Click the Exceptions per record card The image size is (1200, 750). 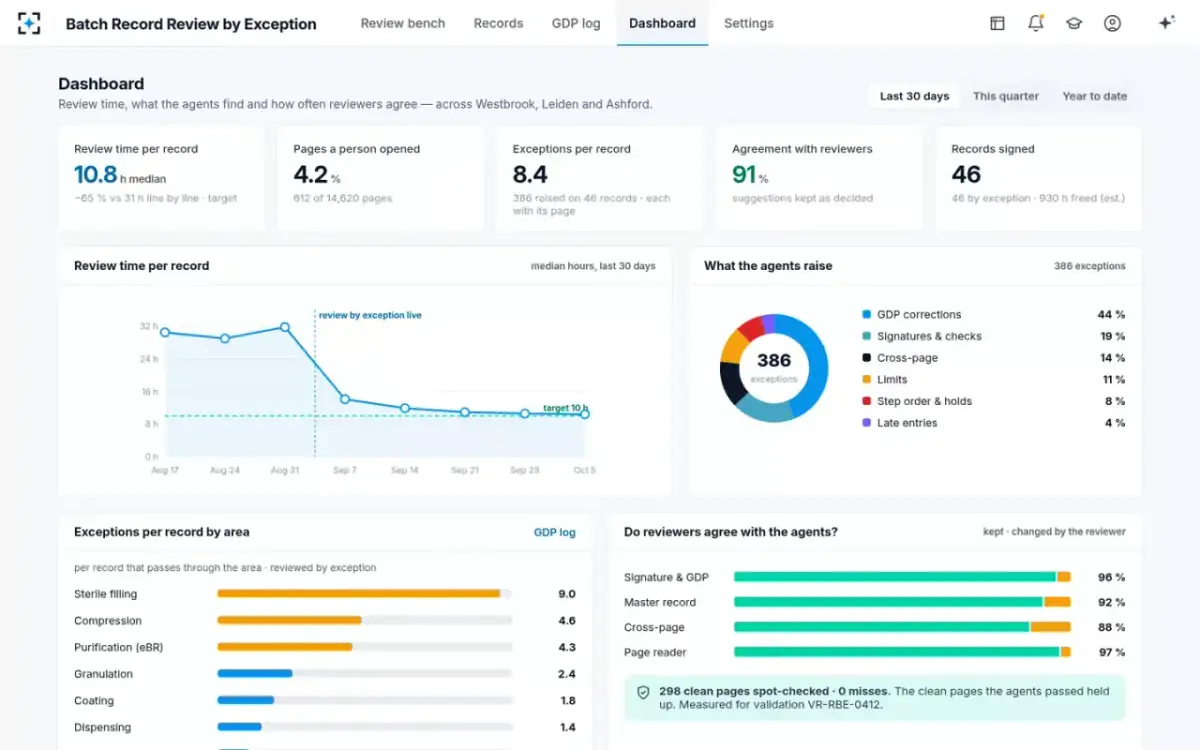click(600, 179)
